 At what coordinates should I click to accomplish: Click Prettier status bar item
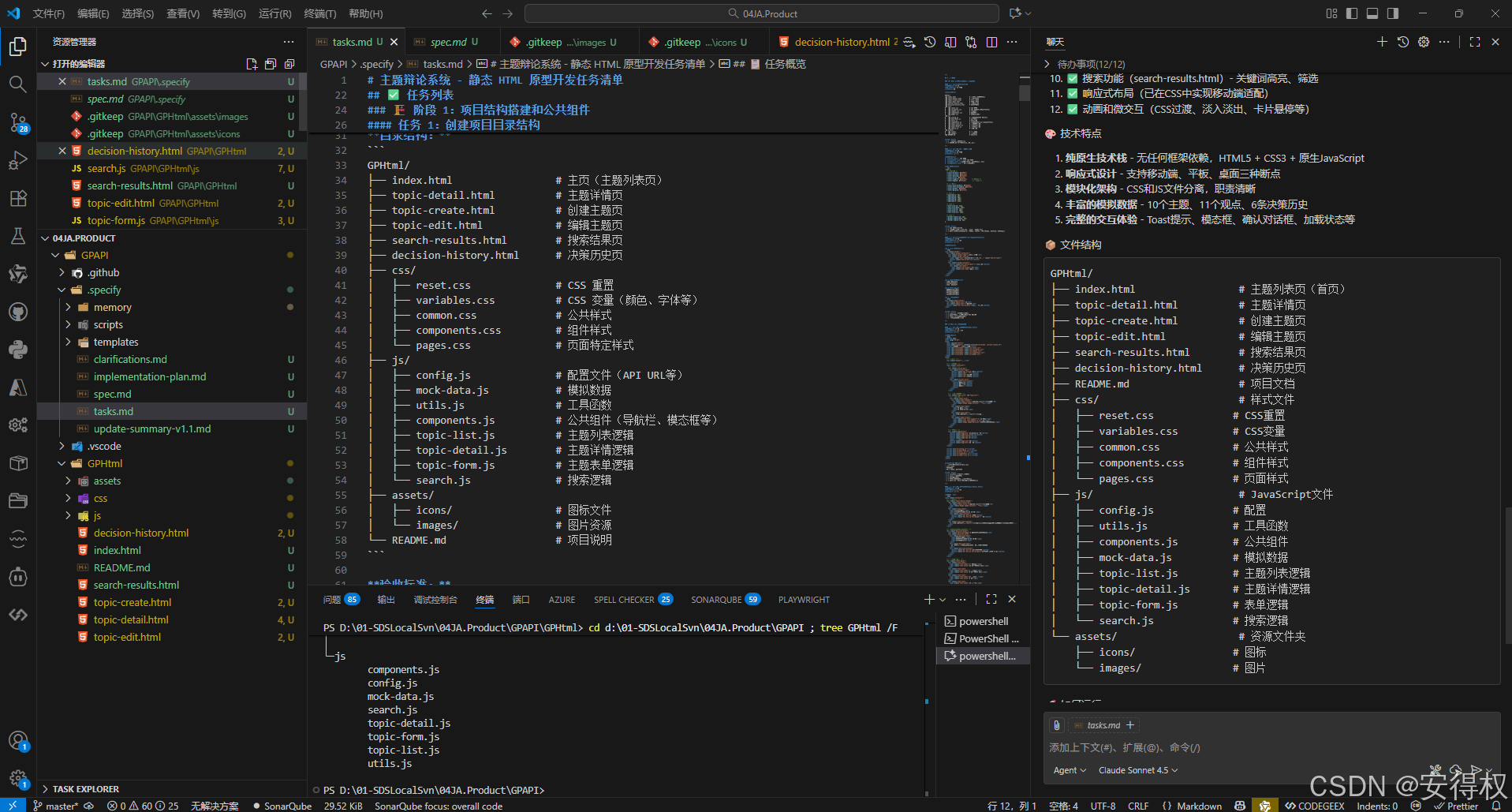point(1455,806)
